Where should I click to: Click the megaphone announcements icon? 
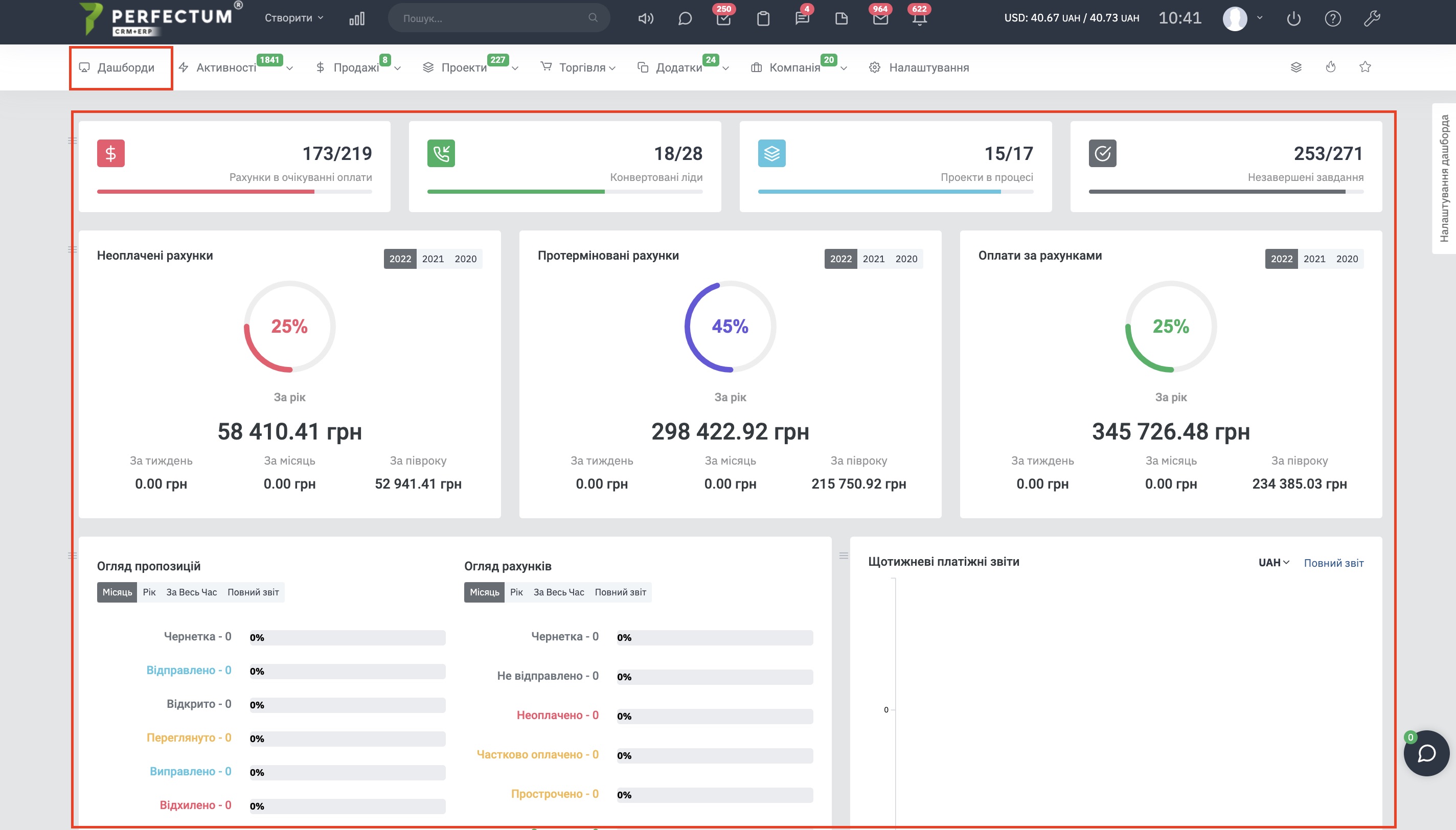(645, 18)
